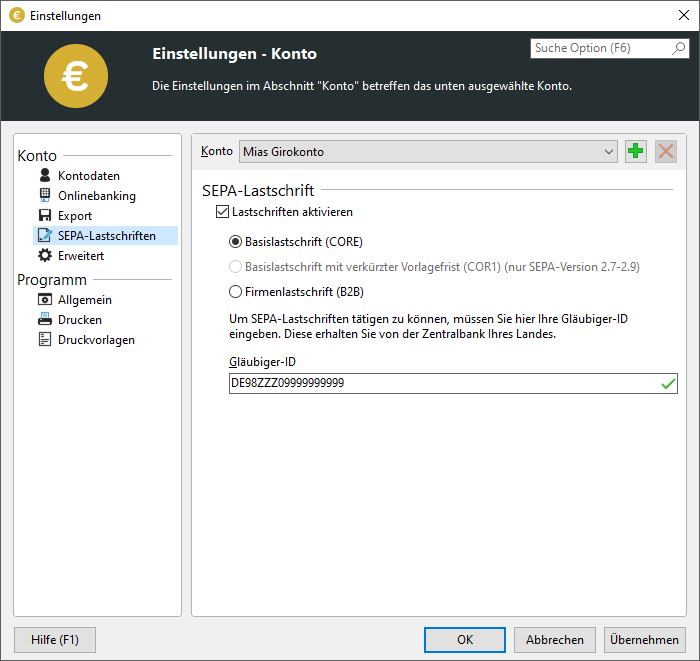The image size is (700, 661).
Task: Click the Export floppy disk icon
Action: [x=45, y=216]
